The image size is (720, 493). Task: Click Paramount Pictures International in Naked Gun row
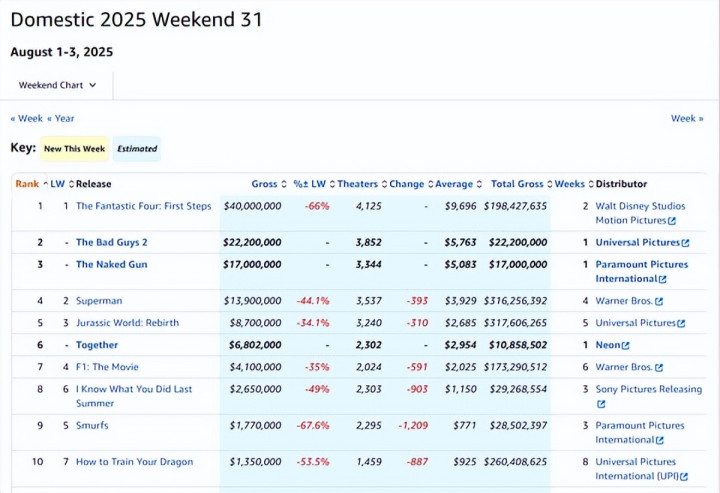coord(641,271)
